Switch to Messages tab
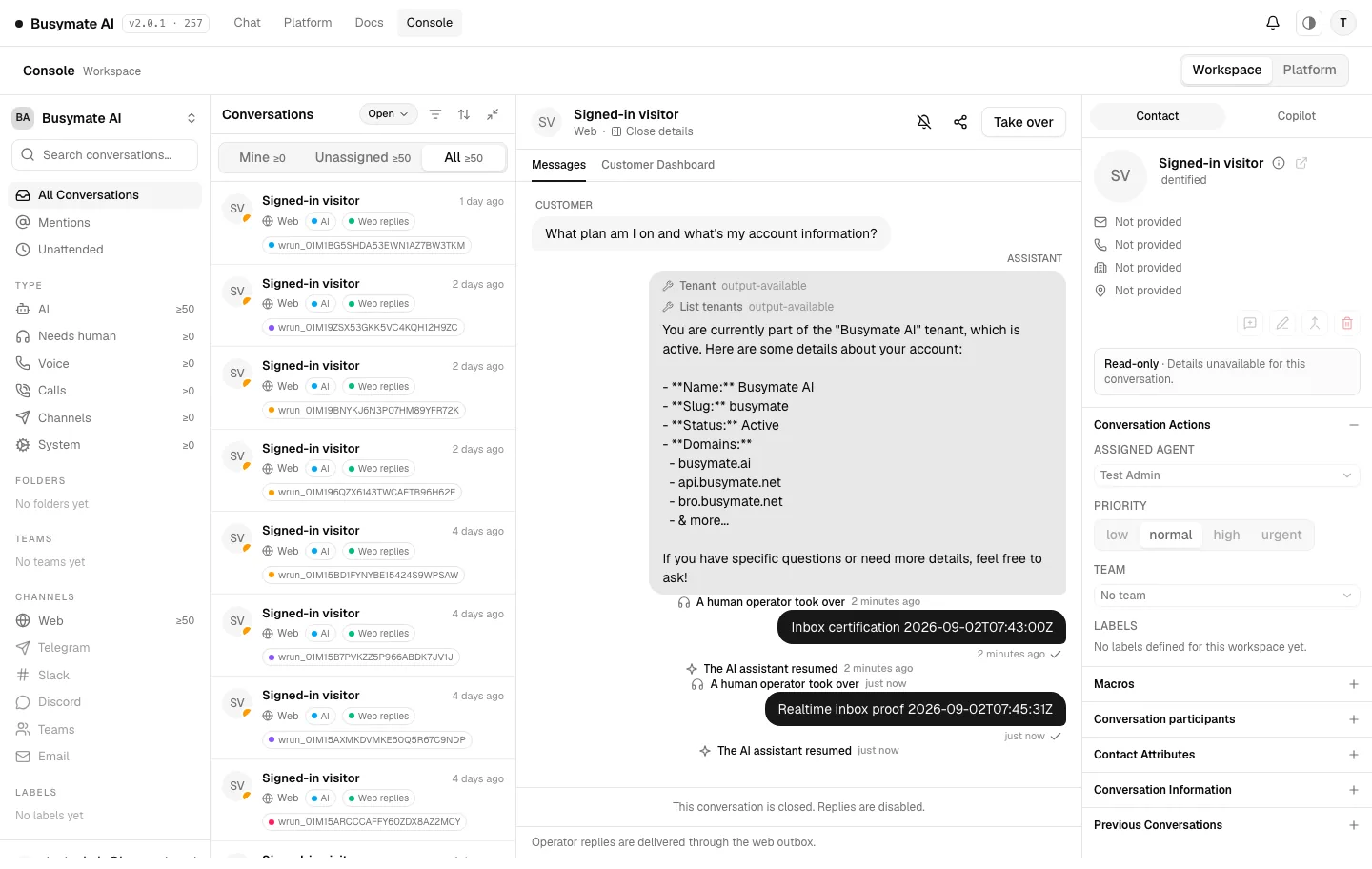Image resolution: width=1372 pixels, height=869 pixels. 558,165
